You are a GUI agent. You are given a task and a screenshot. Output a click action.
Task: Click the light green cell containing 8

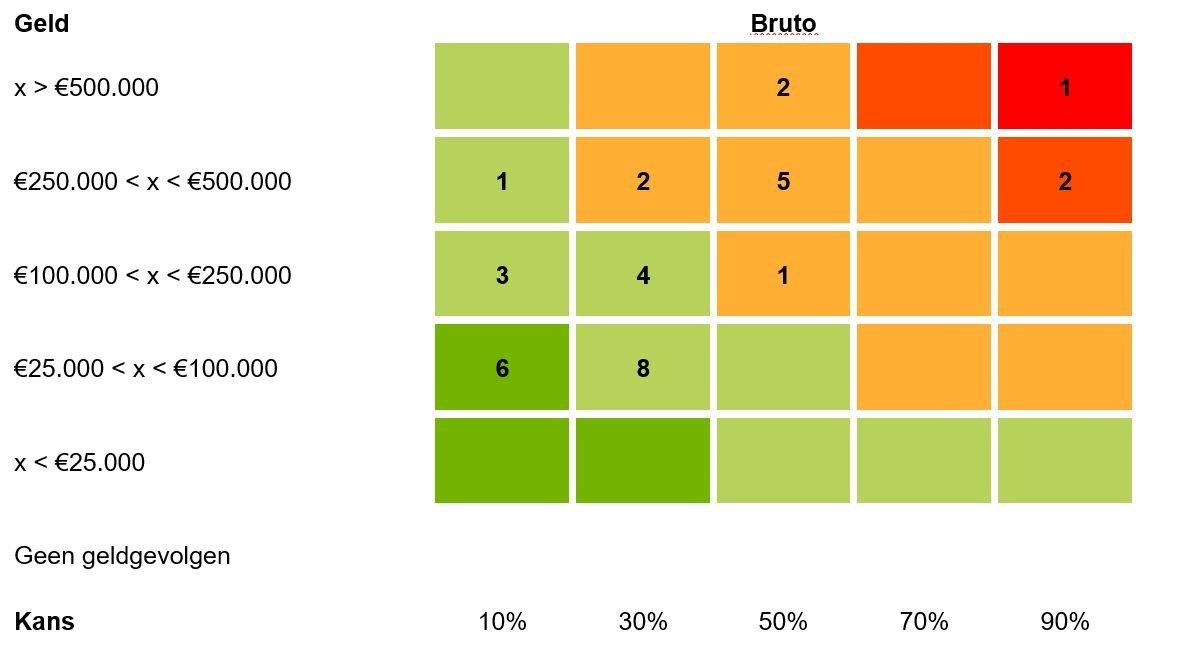tap(642, 368)
